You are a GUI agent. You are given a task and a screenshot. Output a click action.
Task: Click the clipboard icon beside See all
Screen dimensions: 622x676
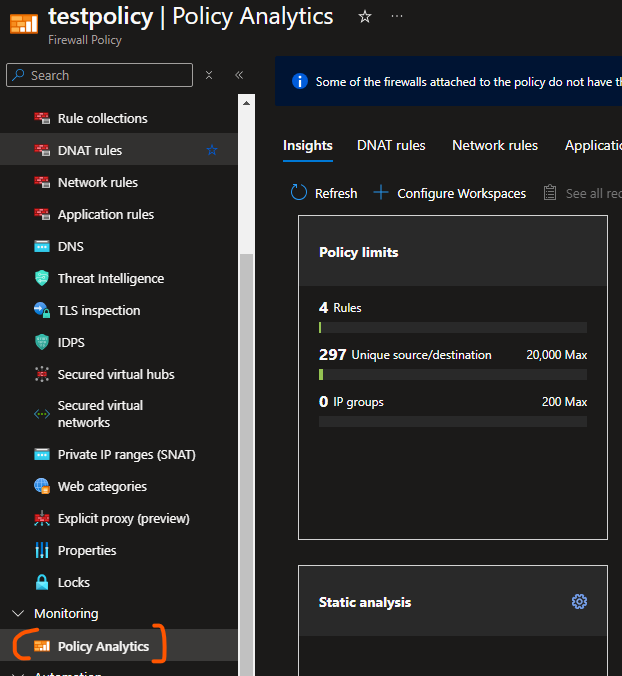pyautogui.click(x=550, y=193)
